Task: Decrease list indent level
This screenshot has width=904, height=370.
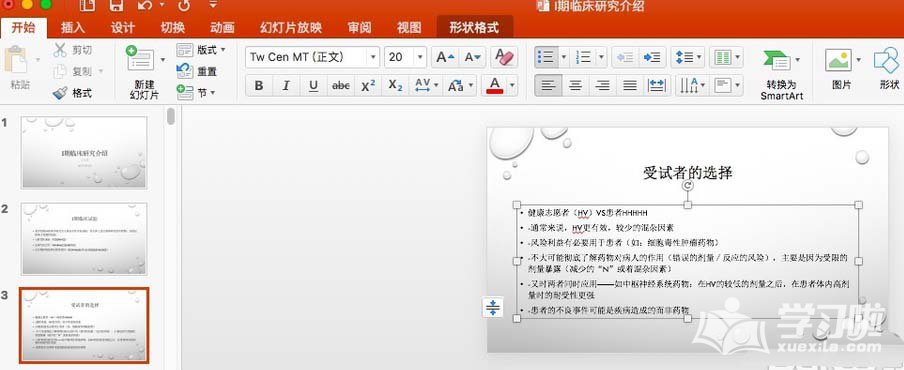Action: click(x=625, y=57)
